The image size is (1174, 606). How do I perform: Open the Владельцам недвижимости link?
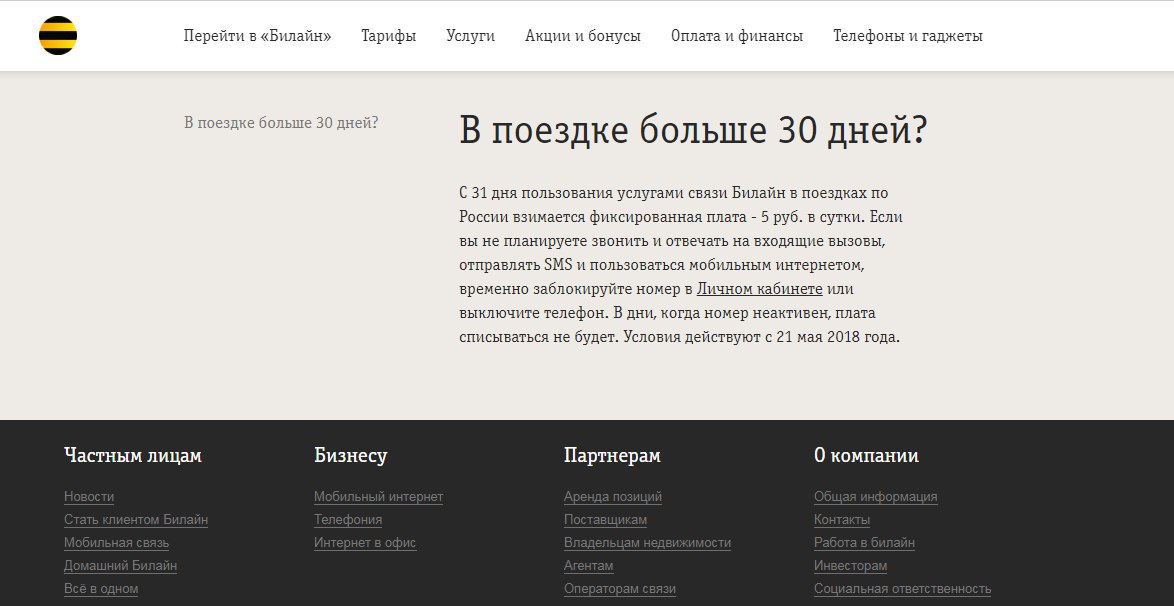647,543
